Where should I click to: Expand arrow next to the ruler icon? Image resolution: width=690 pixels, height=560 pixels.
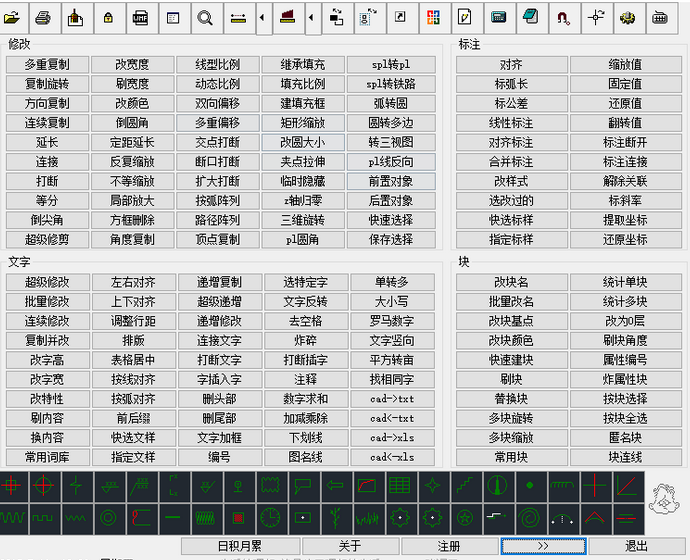[261, 17]
